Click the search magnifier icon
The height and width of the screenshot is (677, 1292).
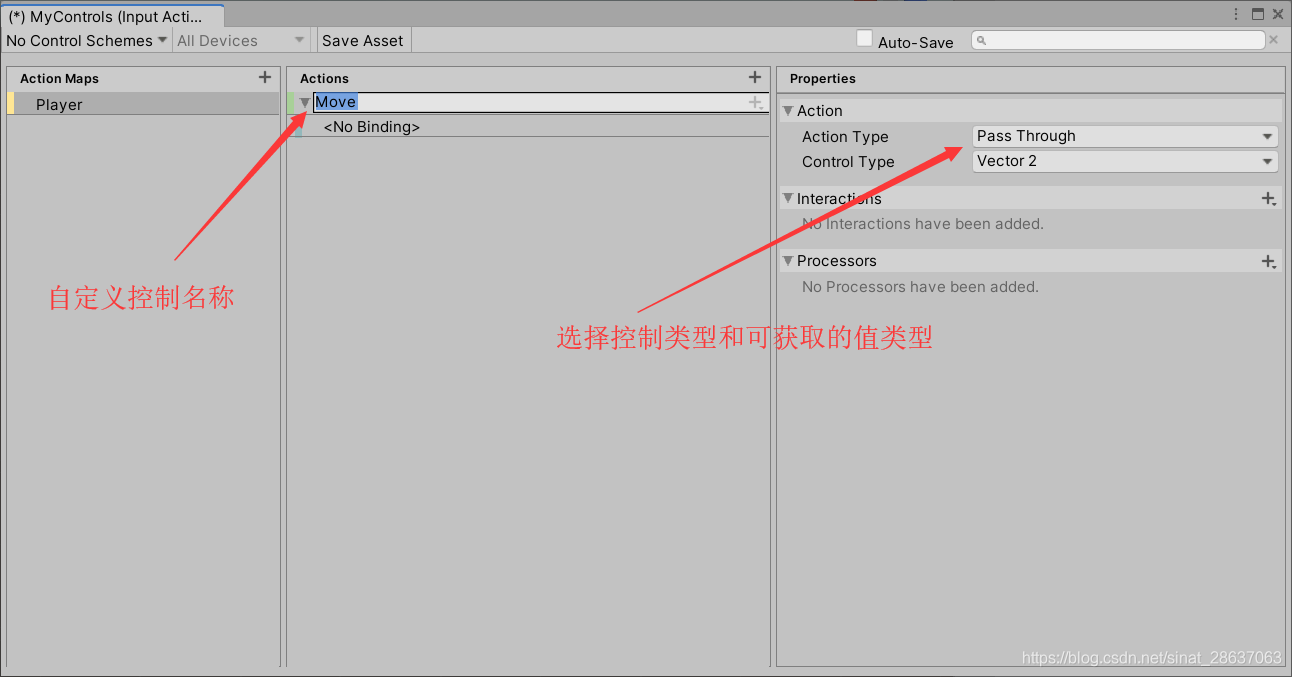tap(982, 39)
